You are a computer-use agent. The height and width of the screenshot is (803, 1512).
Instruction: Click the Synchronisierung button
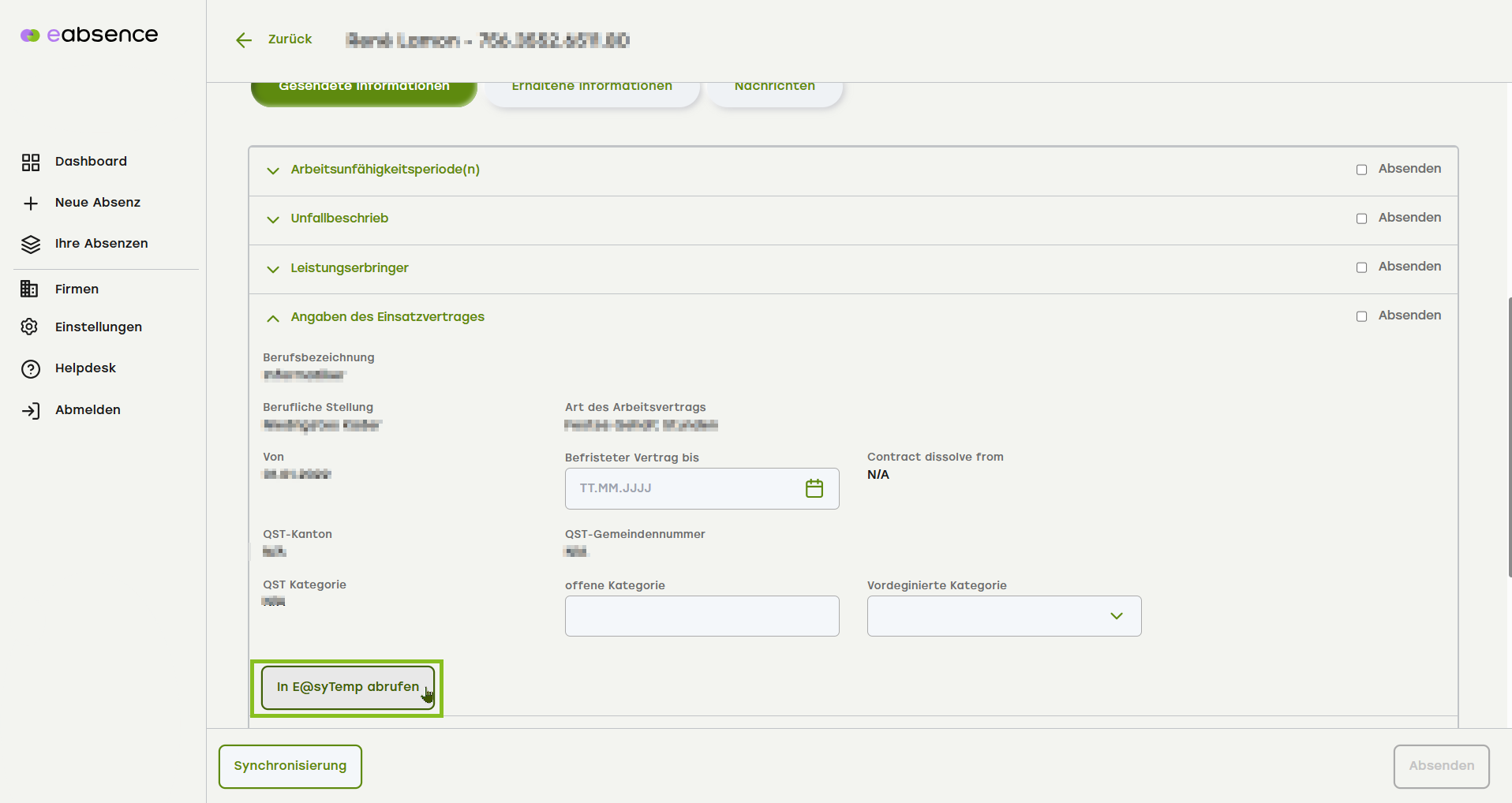click(290, 766)
